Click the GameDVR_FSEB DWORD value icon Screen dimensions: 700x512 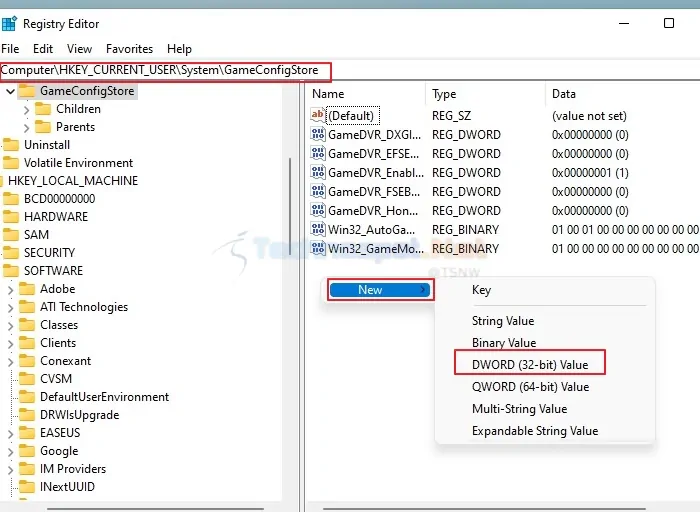tap(318, 191)
